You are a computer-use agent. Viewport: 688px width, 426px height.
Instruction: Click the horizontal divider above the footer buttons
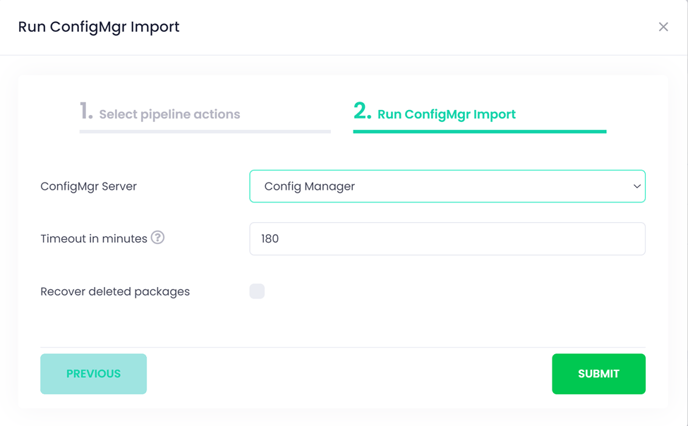tap(343, 347)
